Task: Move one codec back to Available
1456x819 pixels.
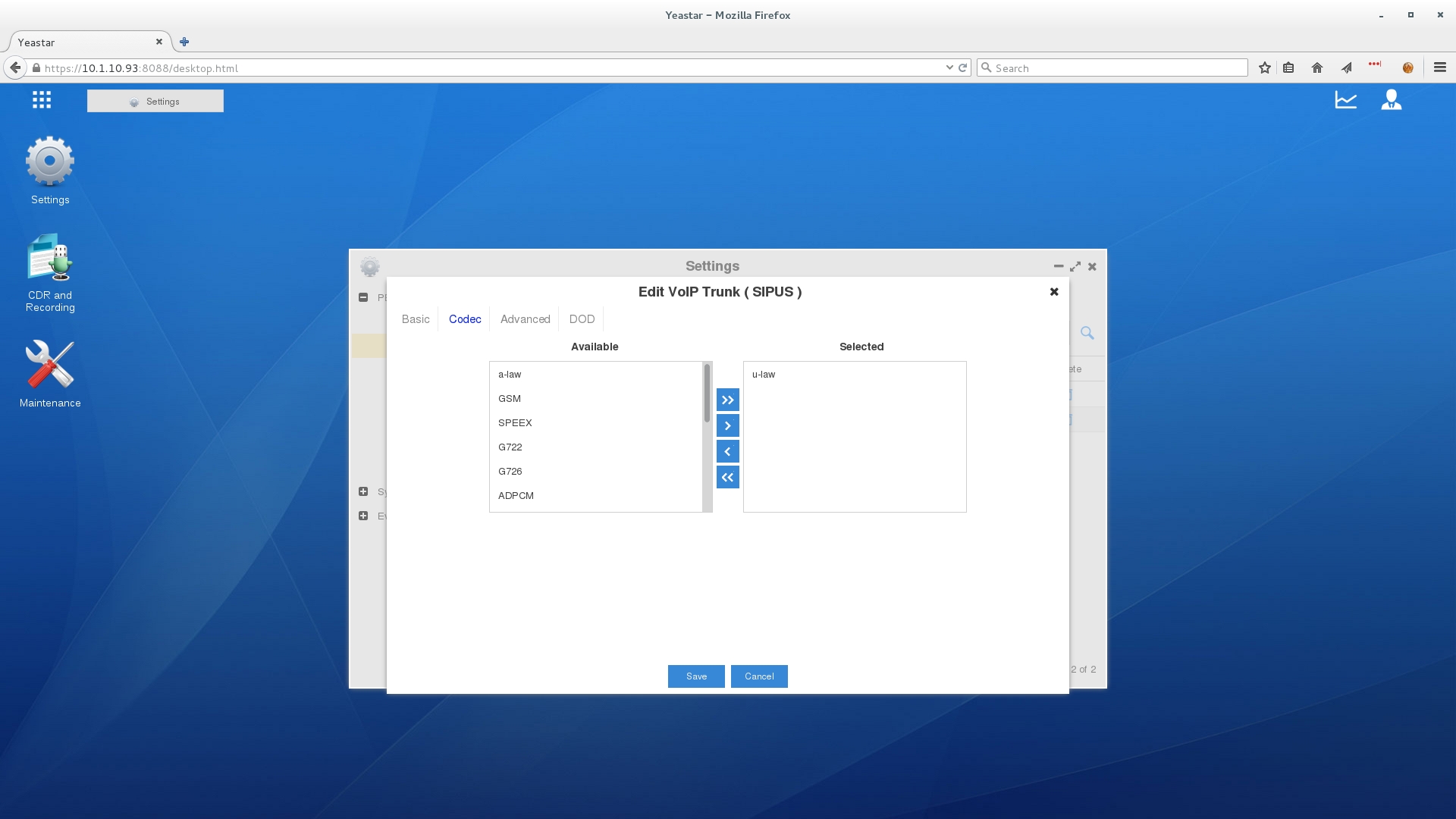Action: 727,451
